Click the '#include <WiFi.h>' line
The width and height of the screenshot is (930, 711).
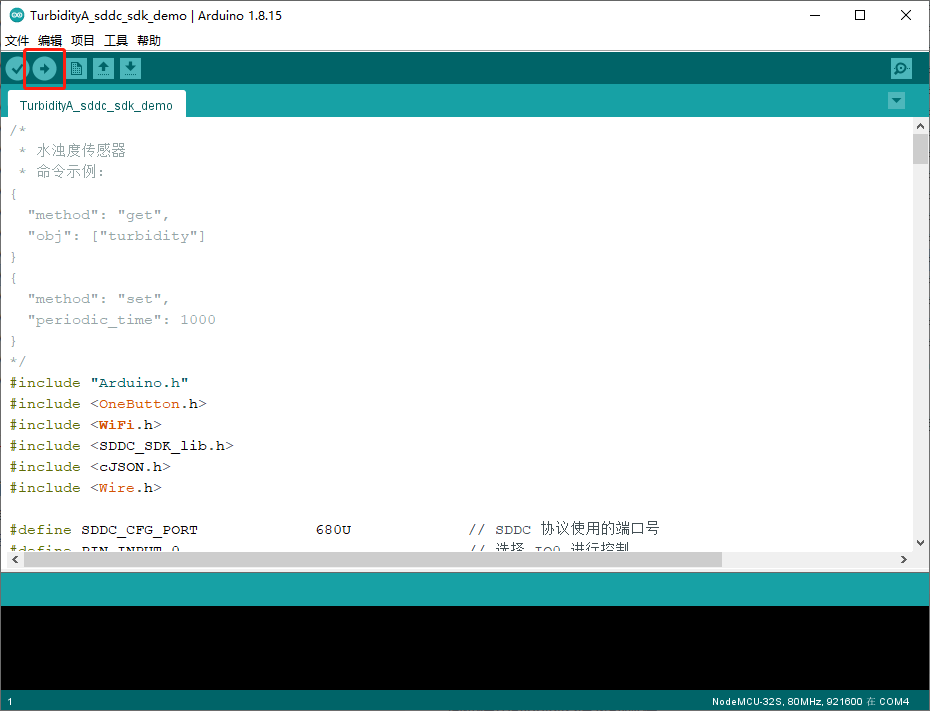[x=85, y=425]
